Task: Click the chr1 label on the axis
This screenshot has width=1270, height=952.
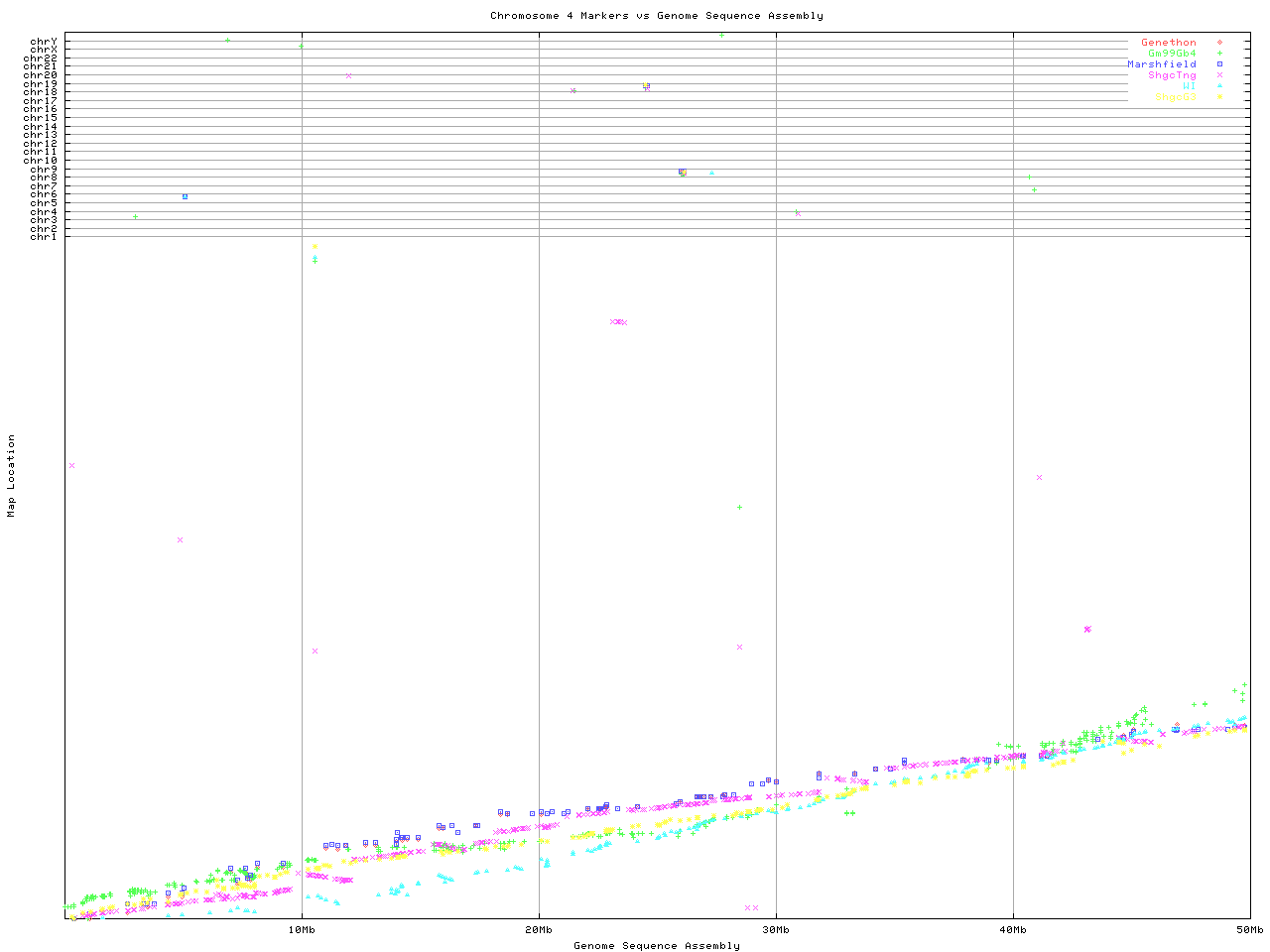Action: point(44,236)
